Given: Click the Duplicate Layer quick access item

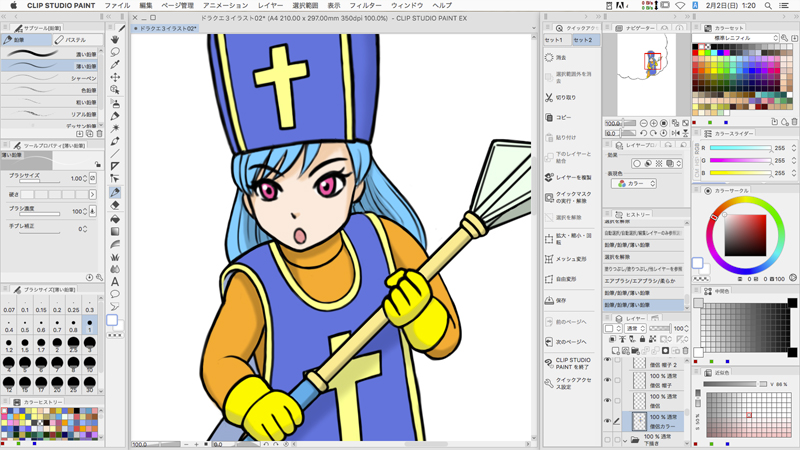Looking at the screenshot, I should pos(568,177).
